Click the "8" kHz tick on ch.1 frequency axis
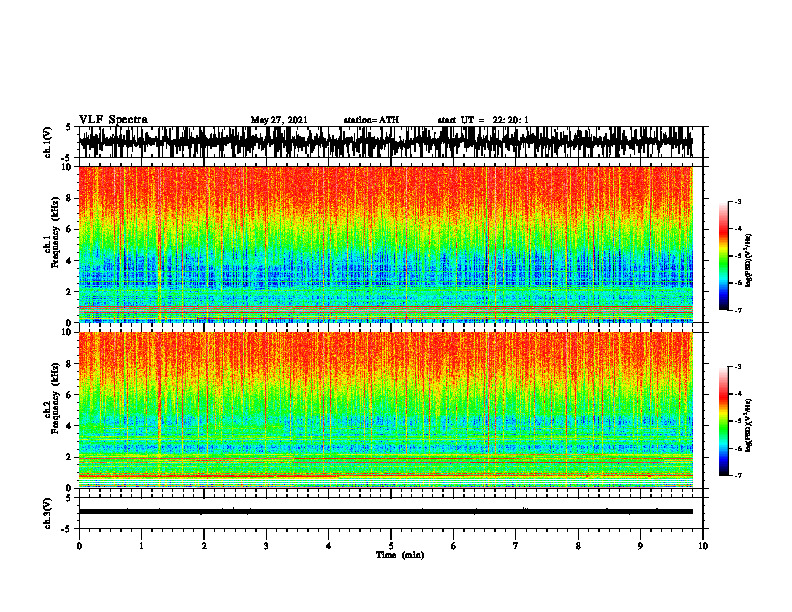Viewport: 792px width, 612px height. (x=70, y=198)
